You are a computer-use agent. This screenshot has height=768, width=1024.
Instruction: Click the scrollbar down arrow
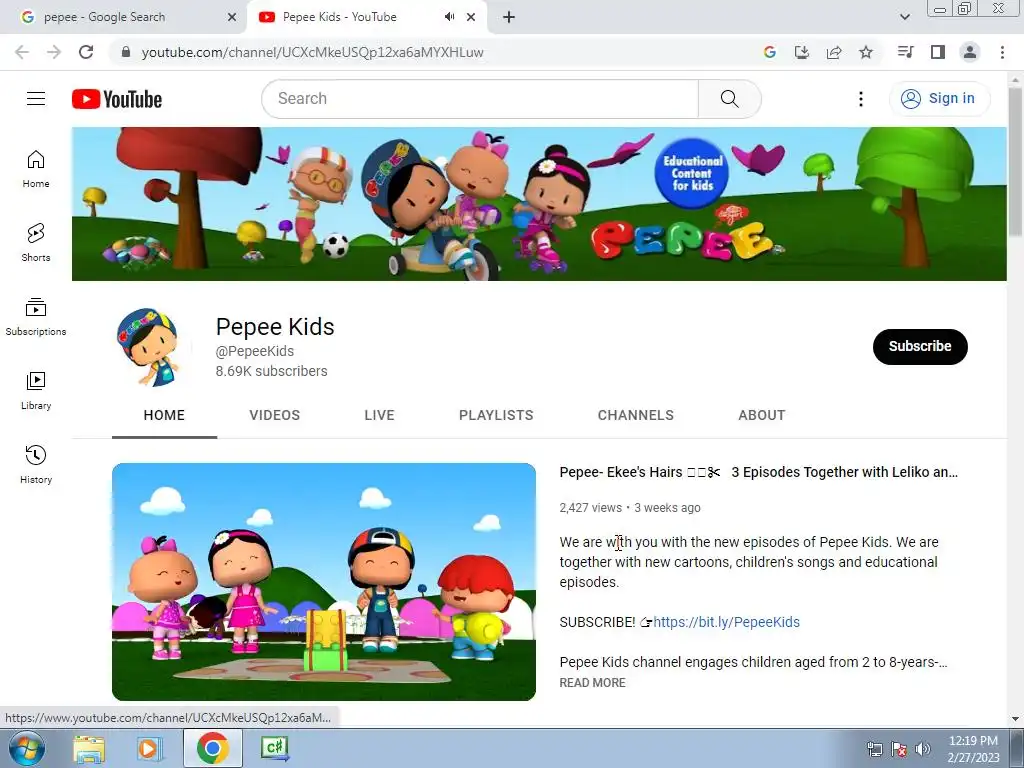1016,718
